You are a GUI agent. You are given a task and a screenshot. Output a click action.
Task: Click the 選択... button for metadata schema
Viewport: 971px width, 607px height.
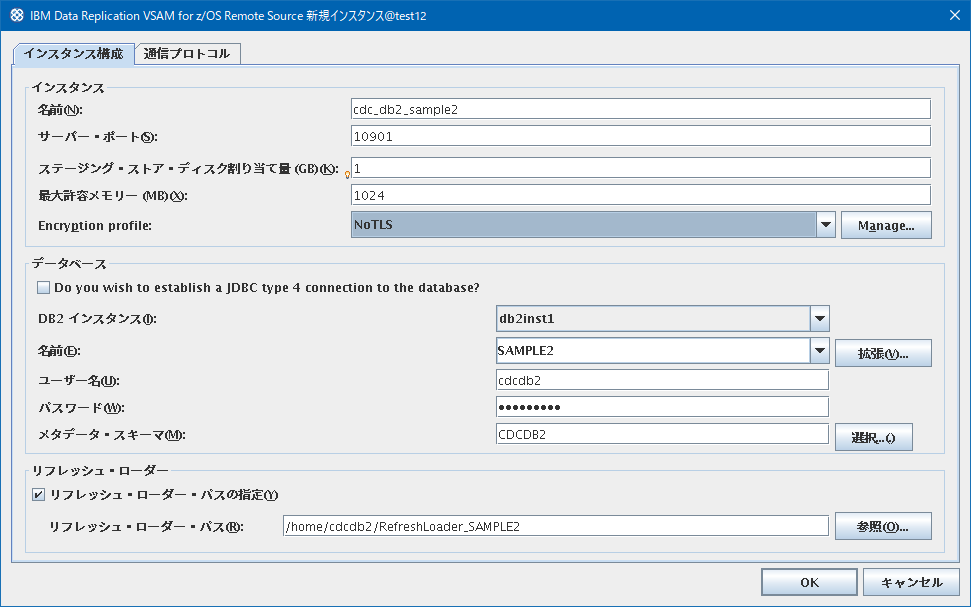coord(874,438)
